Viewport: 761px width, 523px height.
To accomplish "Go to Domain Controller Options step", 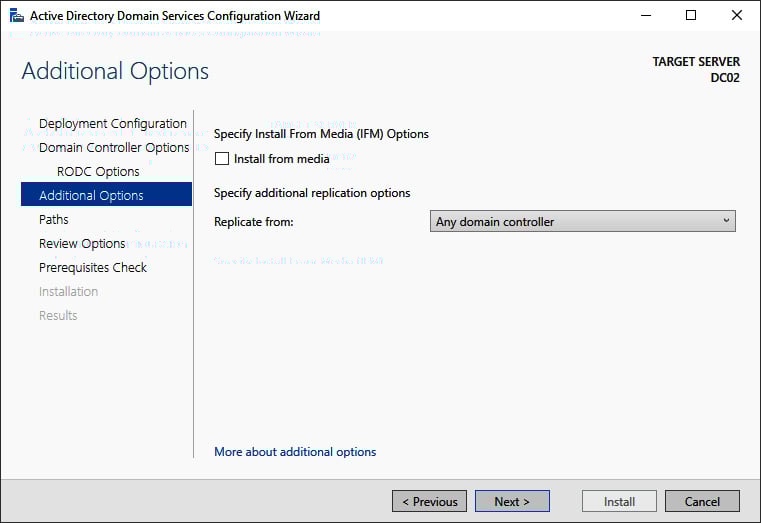I will (114, 147).
